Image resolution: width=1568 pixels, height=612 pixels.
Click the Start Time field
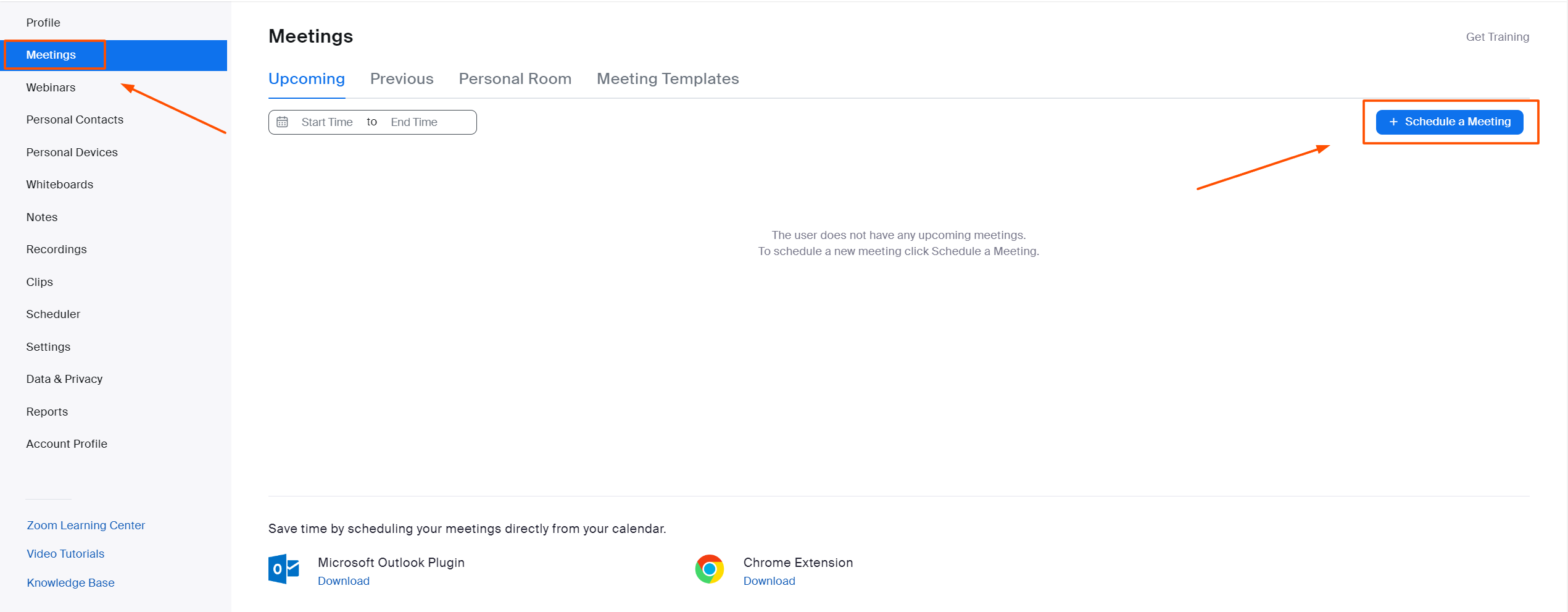click(327, 122)
